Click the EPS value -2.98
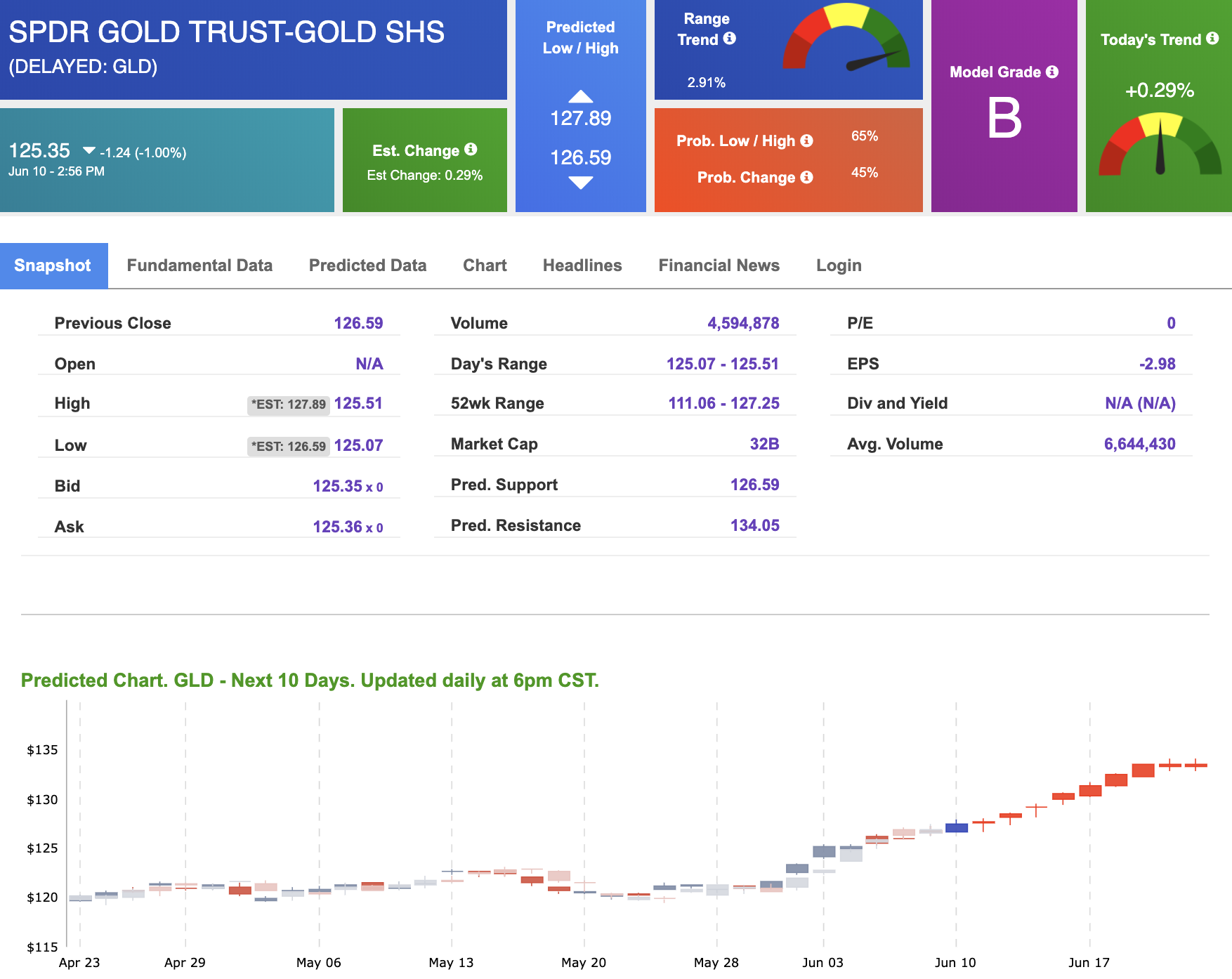Image resolution: width=1232 pixels, height=979 pixels. [x=1157, y=364]
